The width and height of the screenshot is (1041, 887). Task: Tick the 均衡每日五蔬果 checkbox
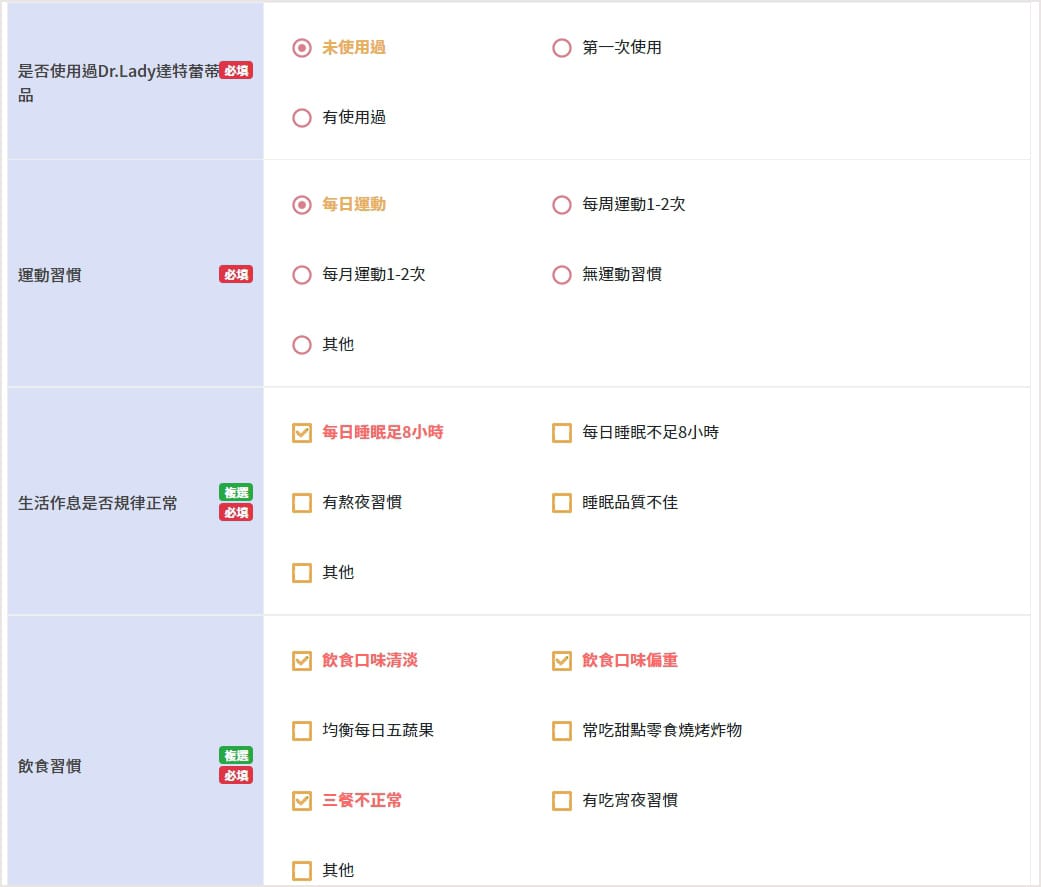[302, 731]
